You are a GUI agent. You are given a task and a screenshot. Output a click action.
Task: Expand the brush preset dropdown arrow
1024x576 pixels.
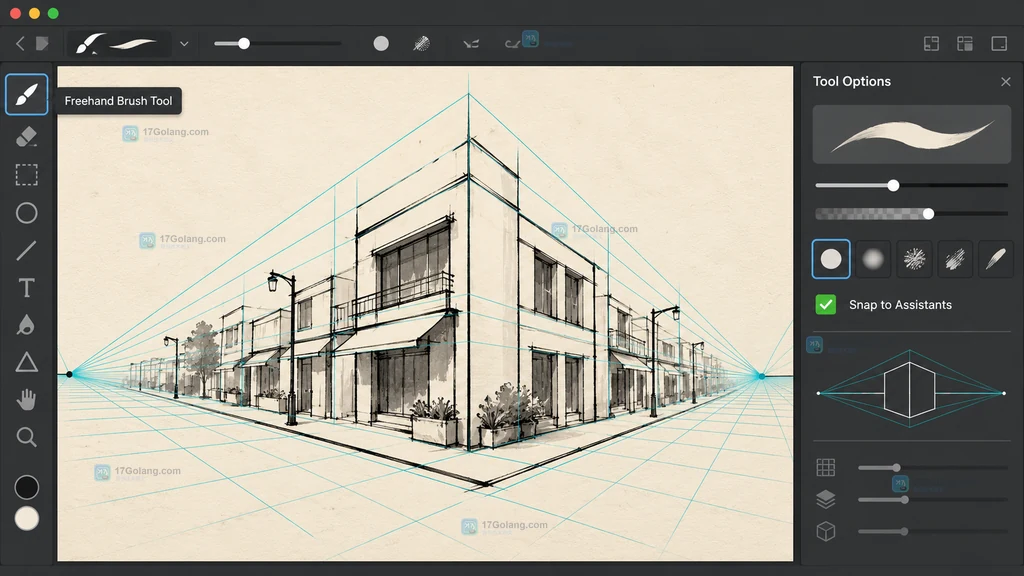pos(184,44)
